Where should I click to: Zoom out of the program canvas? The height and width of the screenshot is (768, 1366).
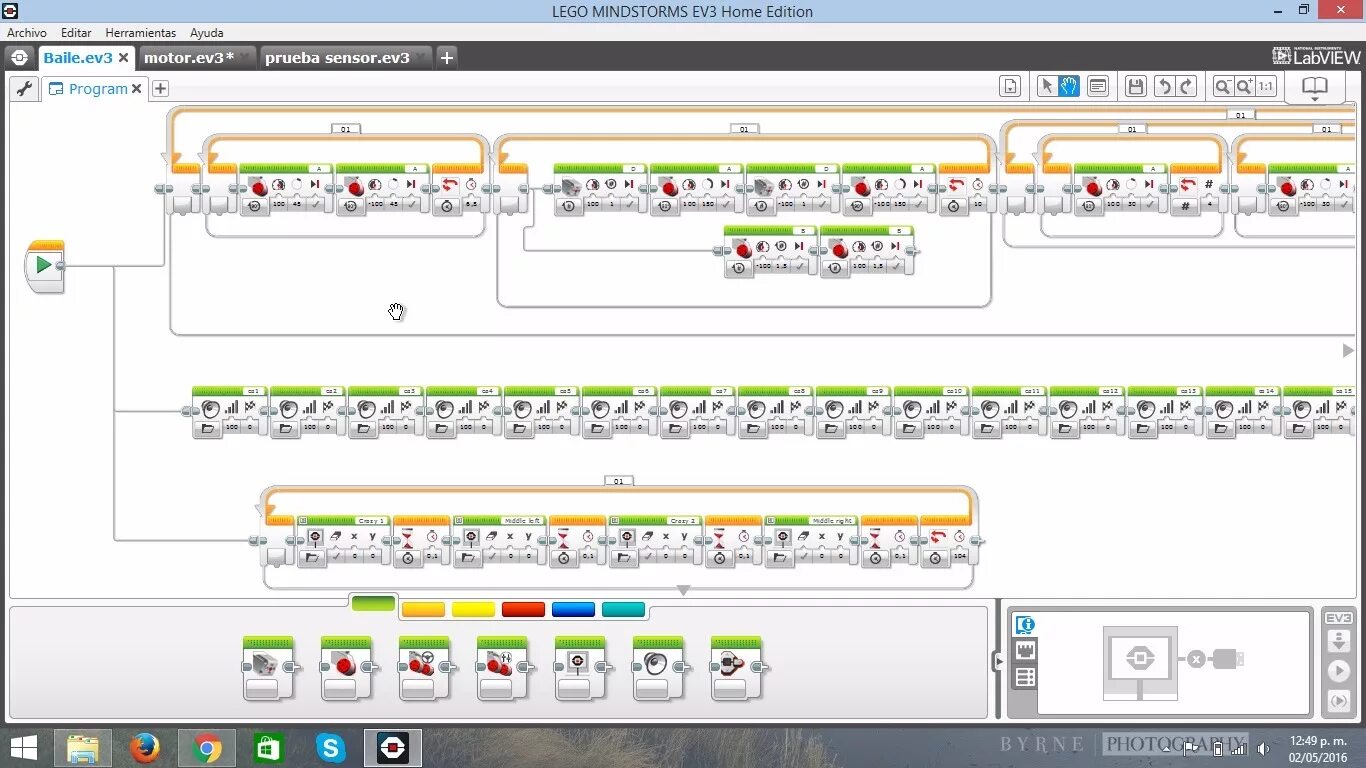tap(1222, 87)
